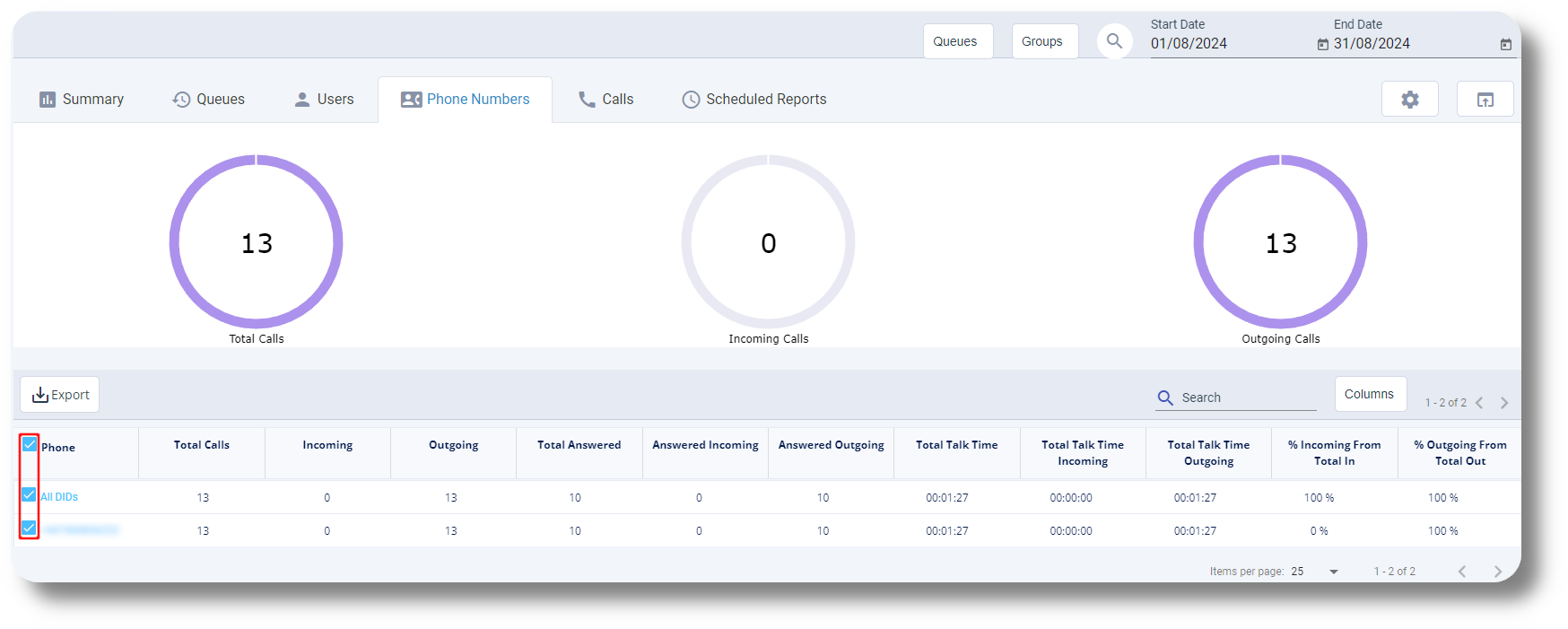This screenshot has width=1568, height=629.
Task: Click the 1 - 2 of 2 footer label
Action: [x=1395, y=572]
